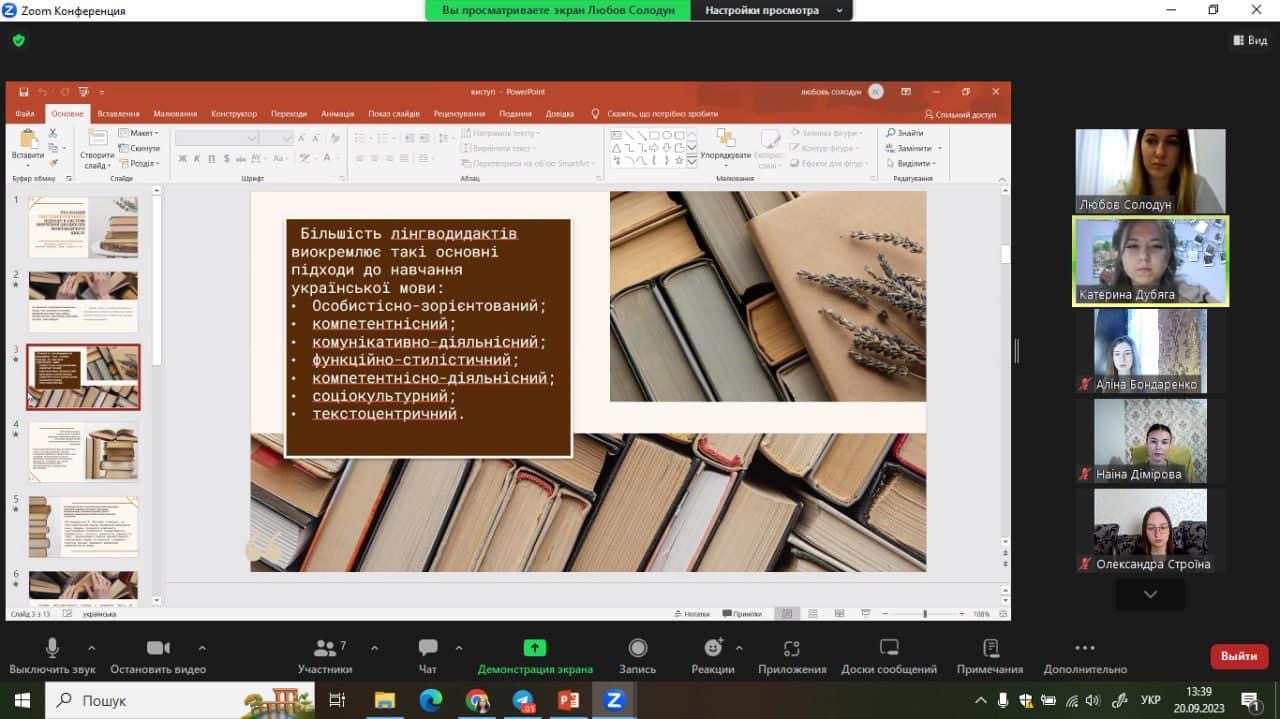Stop the video camera in Zoom
This screenshot has height=719, width=1280.
(158, 656)
